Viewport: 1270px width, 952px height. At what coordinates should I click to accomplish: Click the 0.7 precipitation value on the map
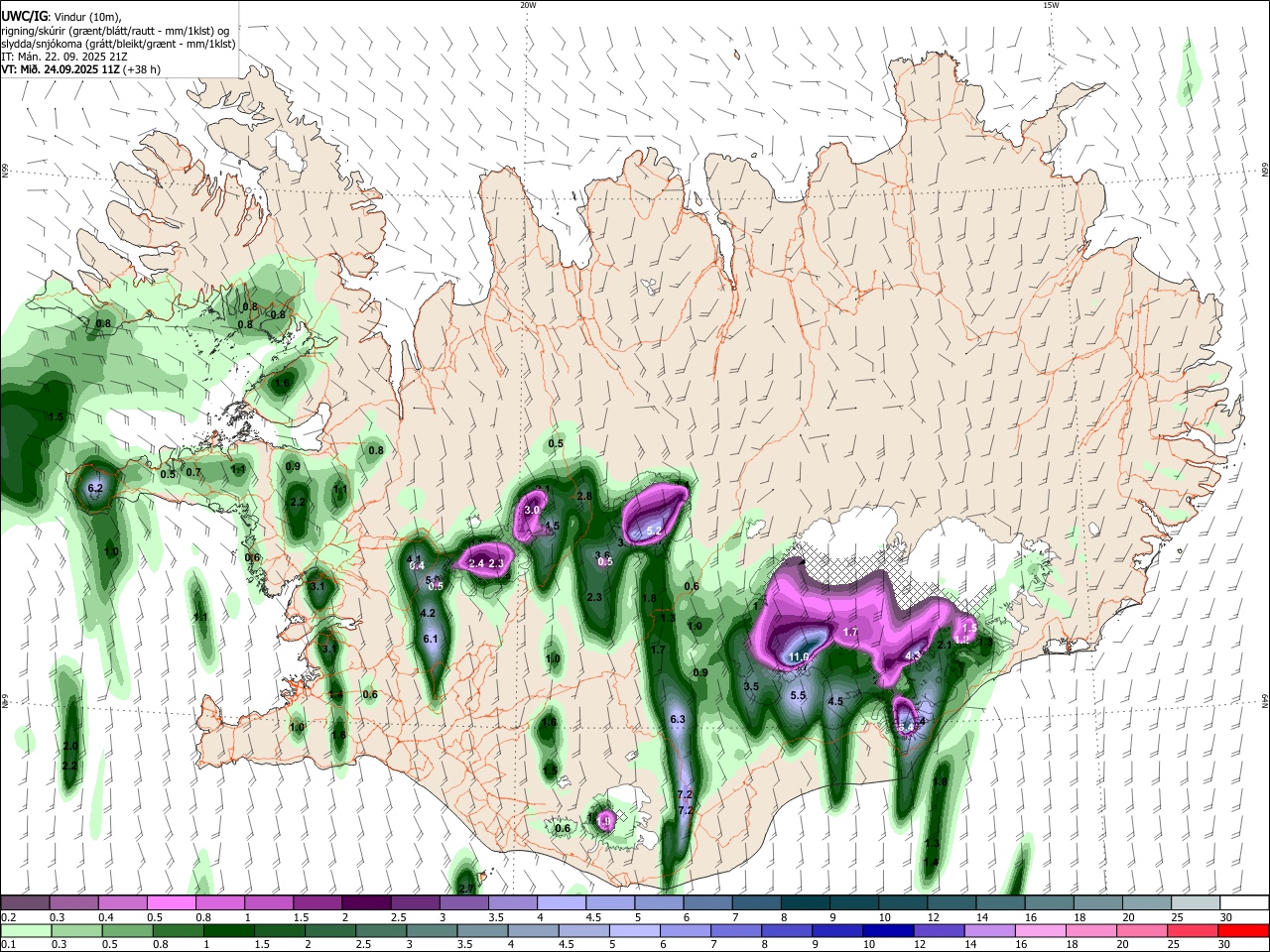click(192, 472)
